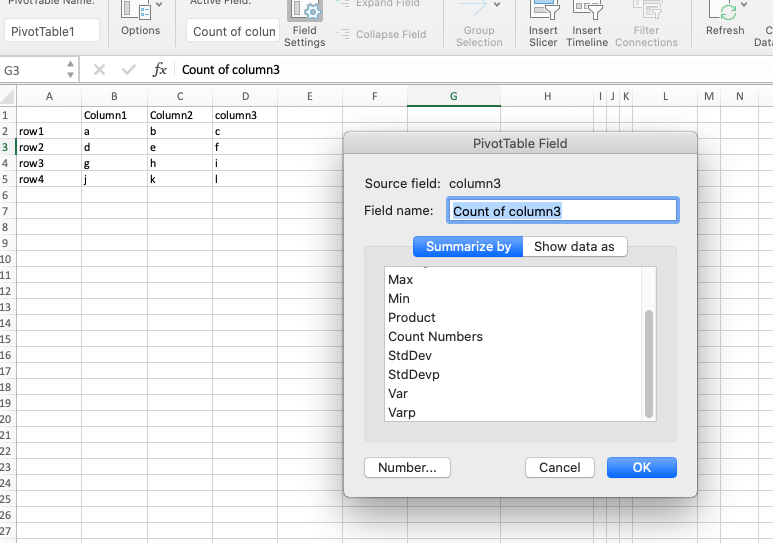Select Varp in summarize list
The image size is (773, 543).
pyautogui.click(x=513, y=412)
